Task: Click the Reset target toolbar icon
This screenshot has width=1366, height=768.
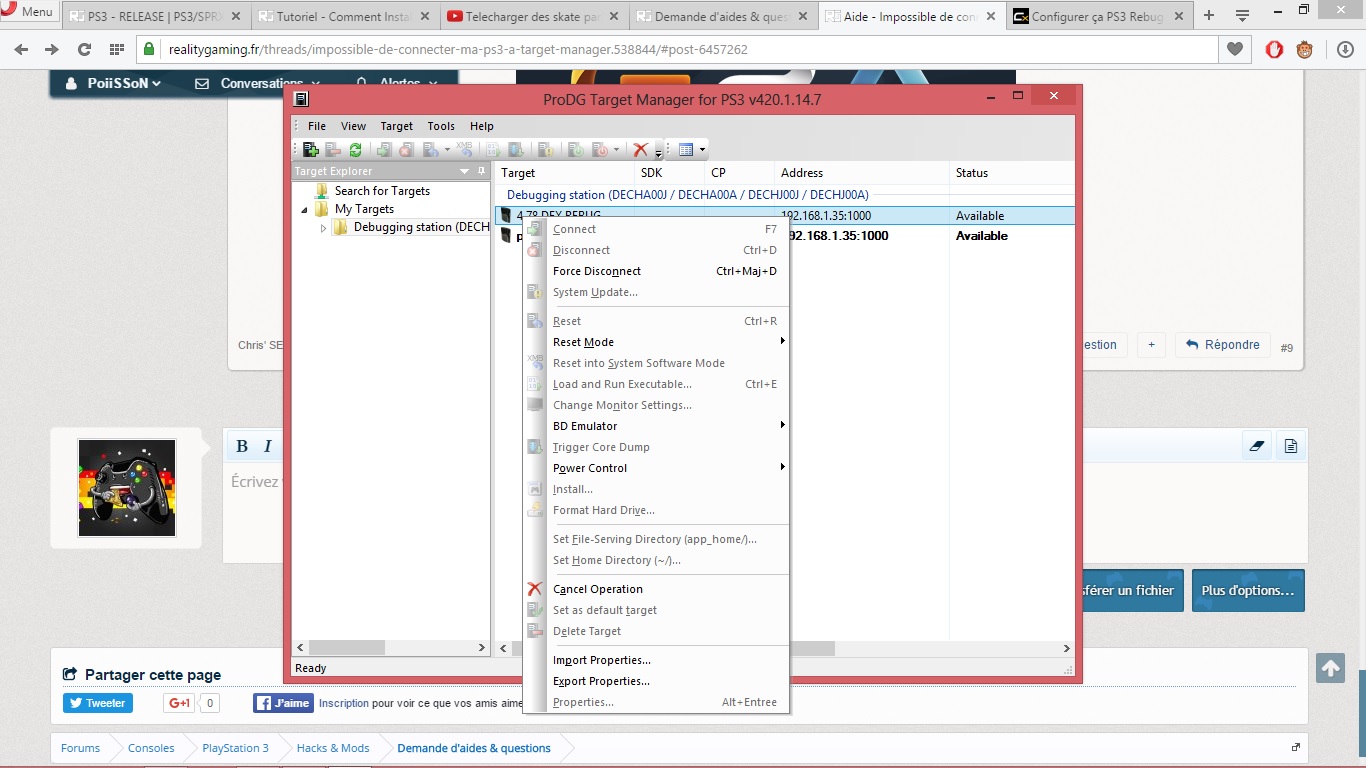Action: click(430, 150)
